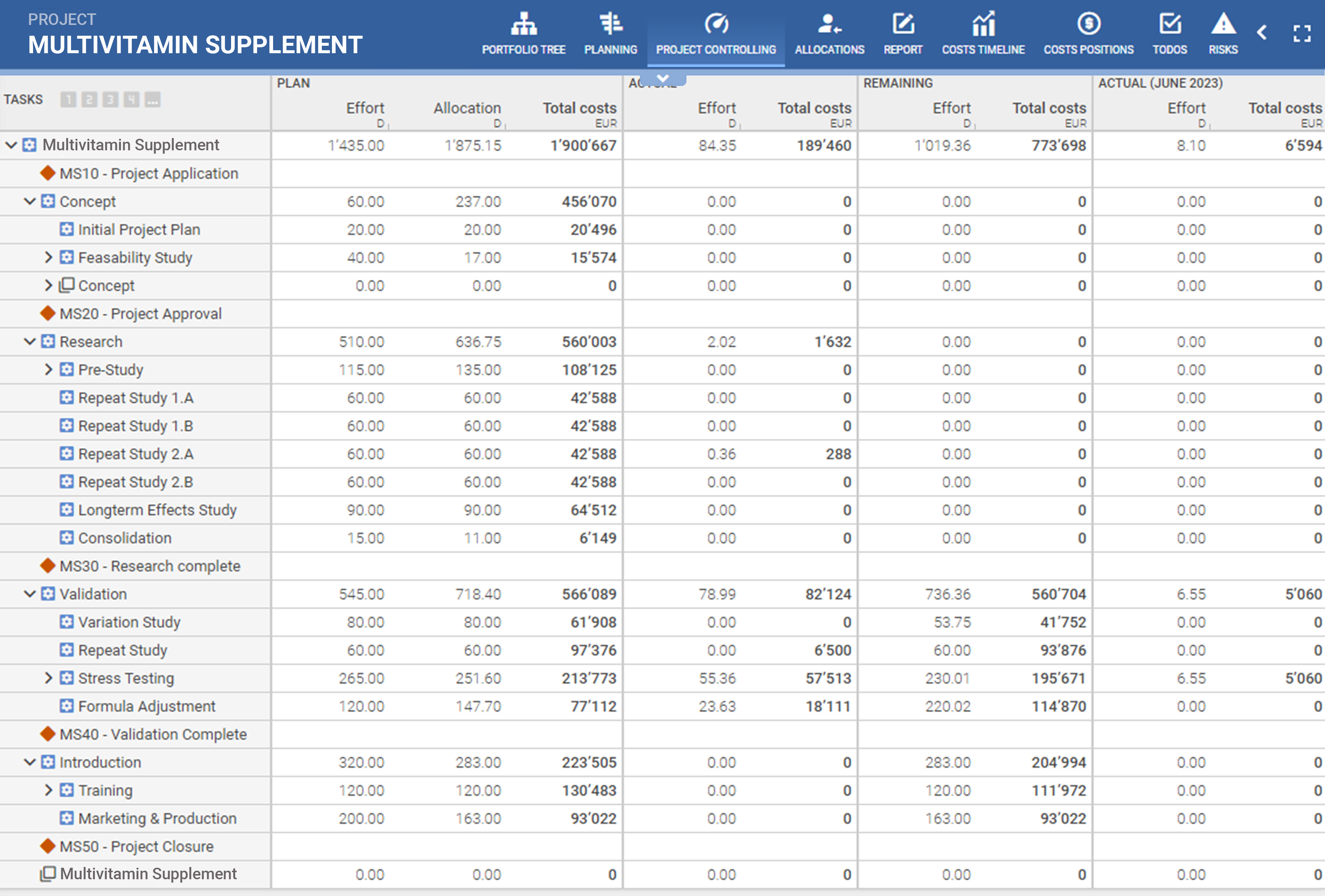Switch to the Portfolio Tree tab label

(524, 49)
